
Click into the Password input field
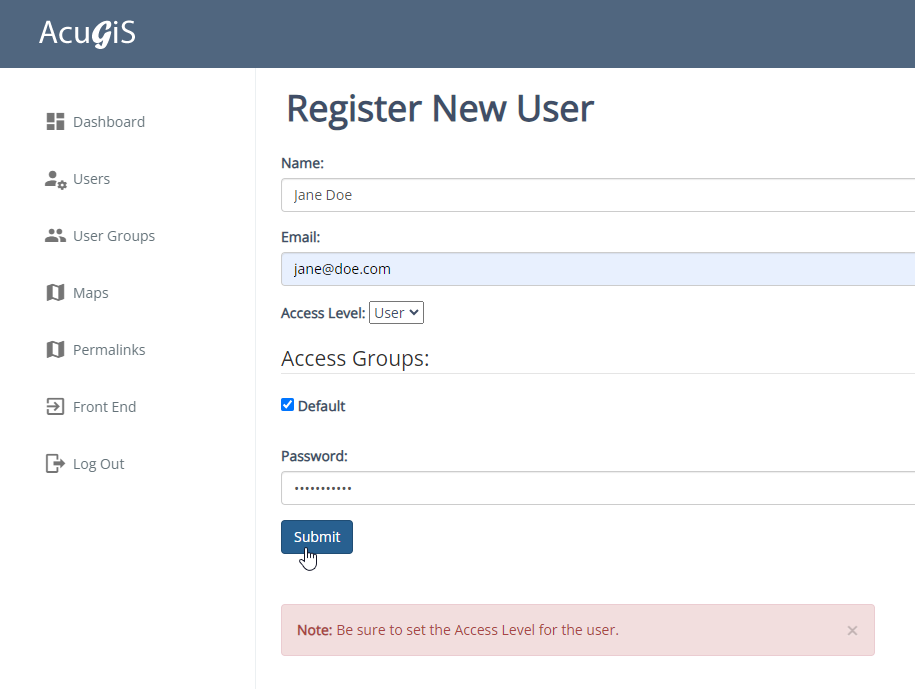(x=598, y=488)
